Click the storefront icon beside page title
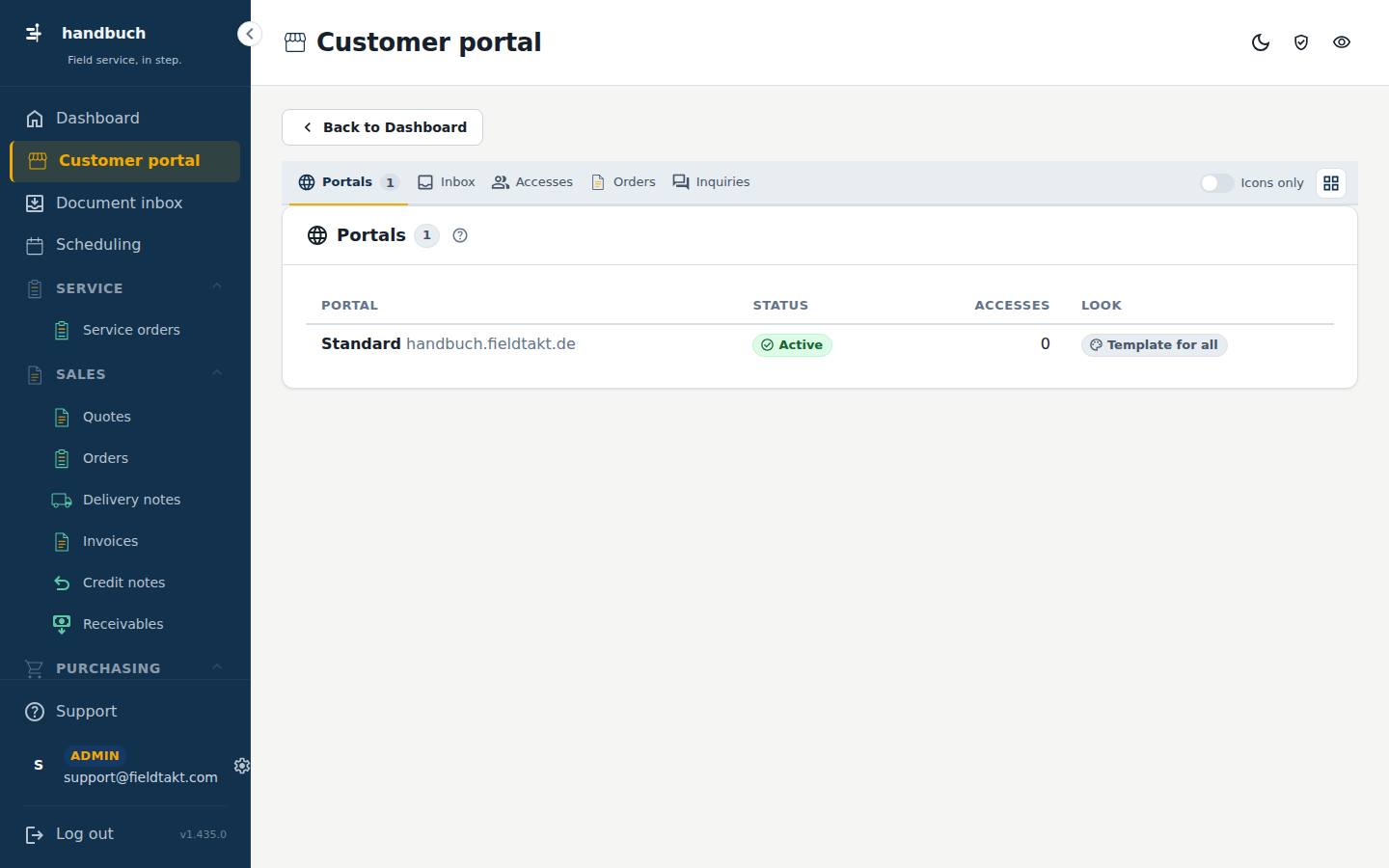 tap(295, 42)
